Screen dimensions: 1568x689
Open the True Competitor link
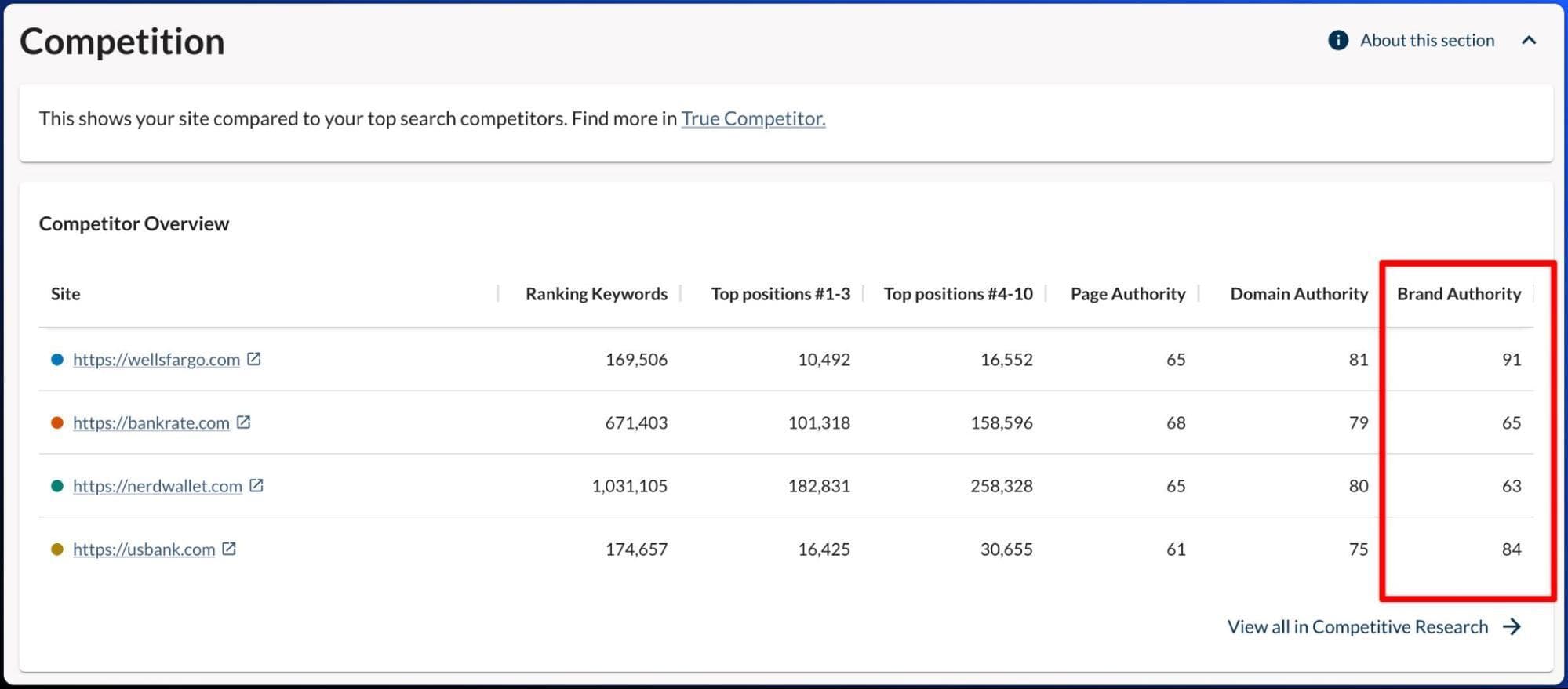[752, 118]
